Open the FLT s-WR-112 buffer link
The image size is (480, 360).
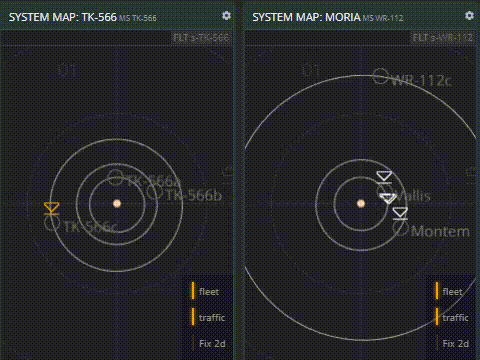click(443, 38)
